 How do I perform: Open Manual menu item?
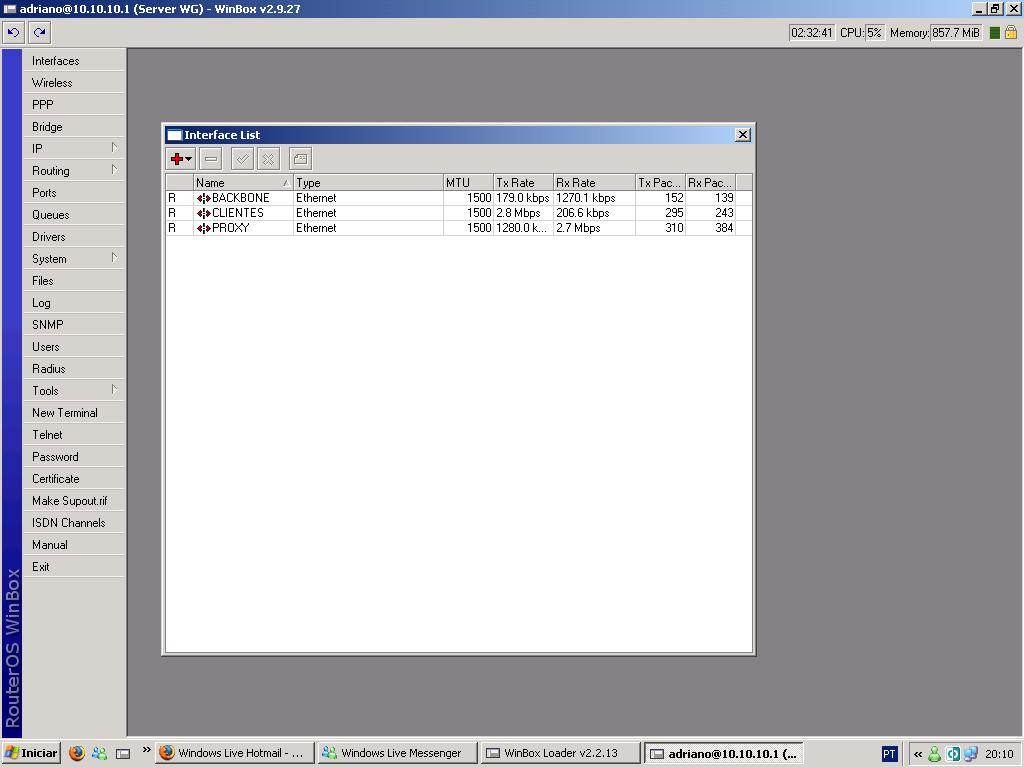[x=74, y=545]
